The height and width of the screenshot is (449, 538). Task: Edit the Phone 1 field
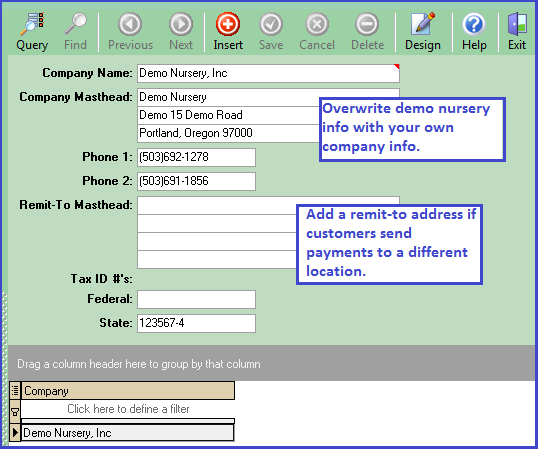[x=196, y=157]
